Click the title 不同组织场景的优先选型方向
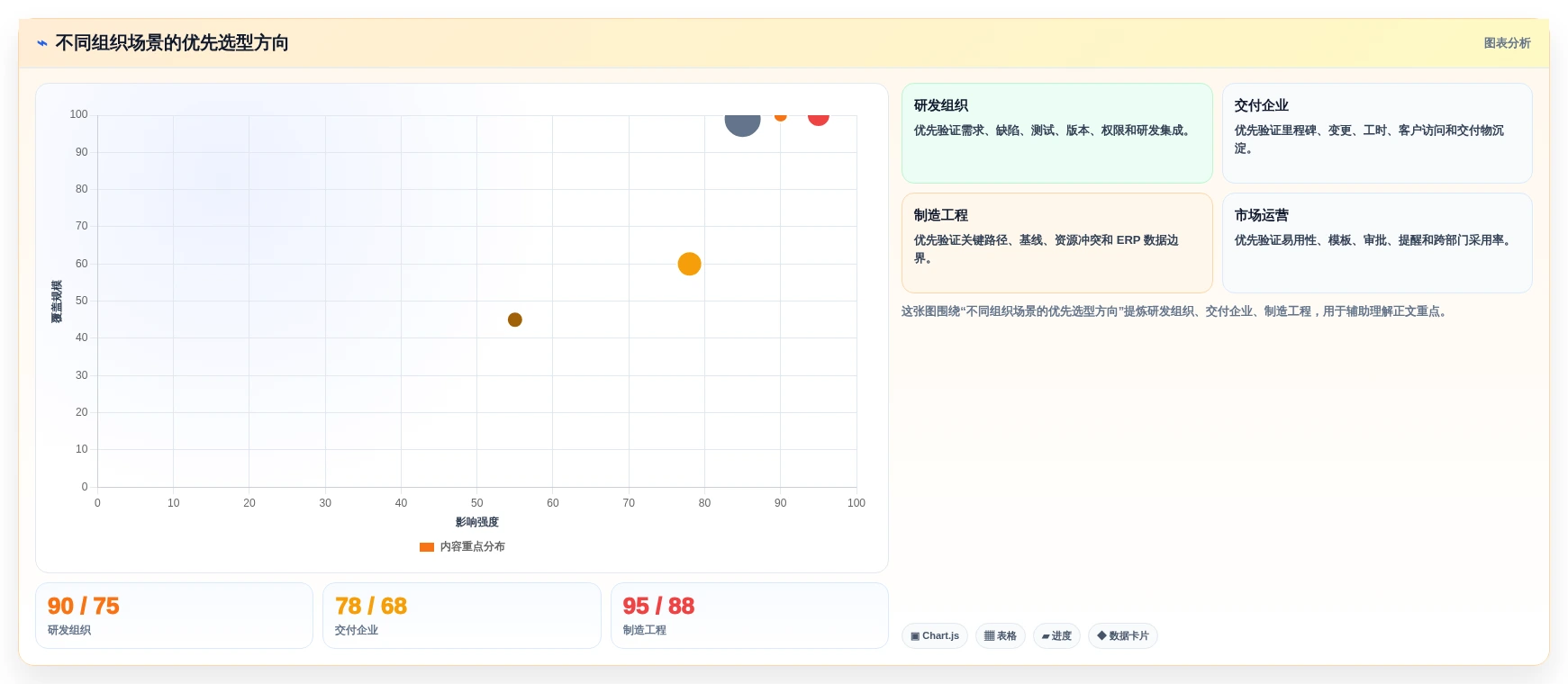Screen dimensions: 1568x684 [x=172, y=43]
